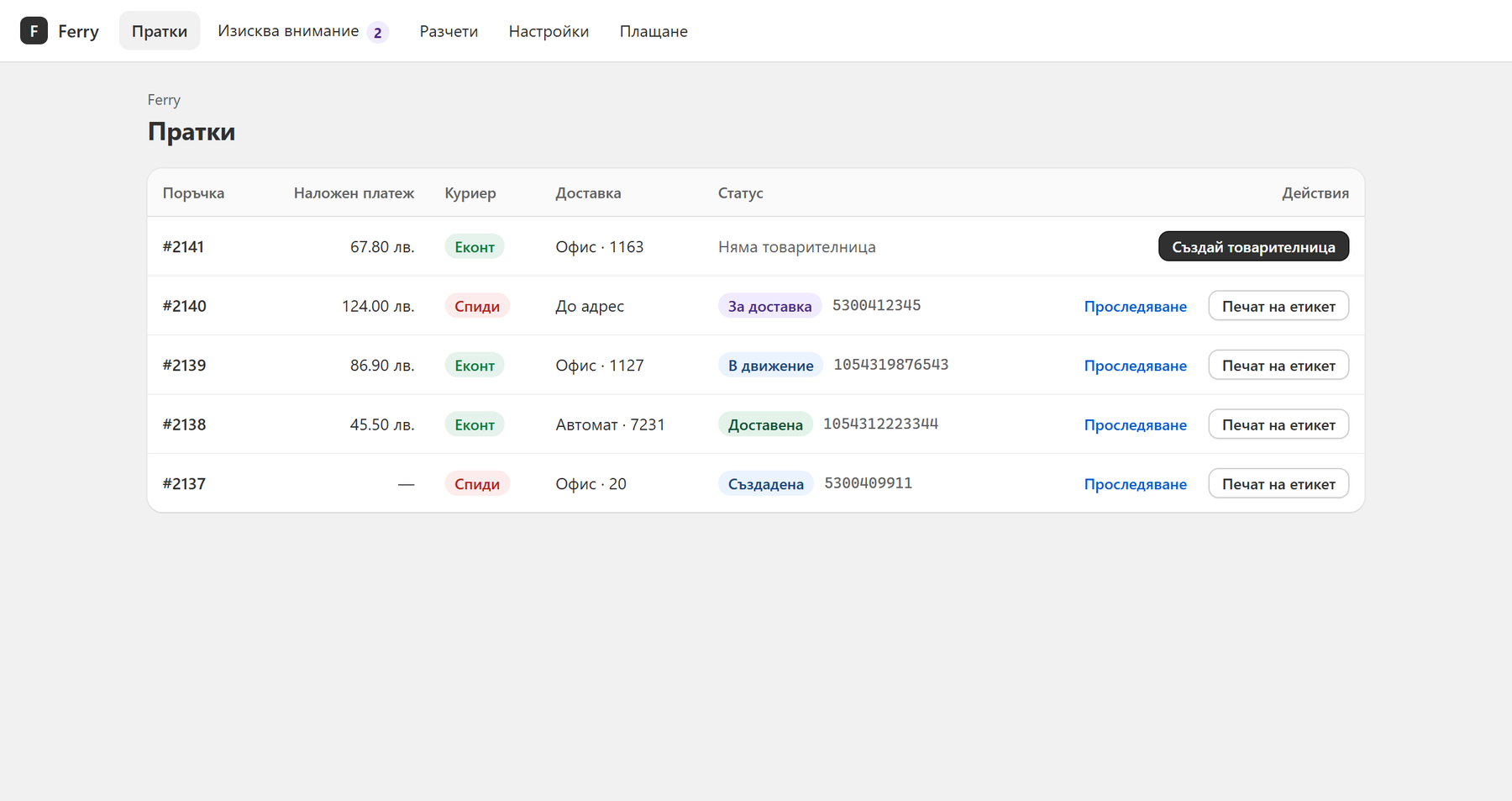The width and height of the screenshot is (1512, 801).
Task: Open Проследяване link for order #2138
Action: tap(1135, 424)
